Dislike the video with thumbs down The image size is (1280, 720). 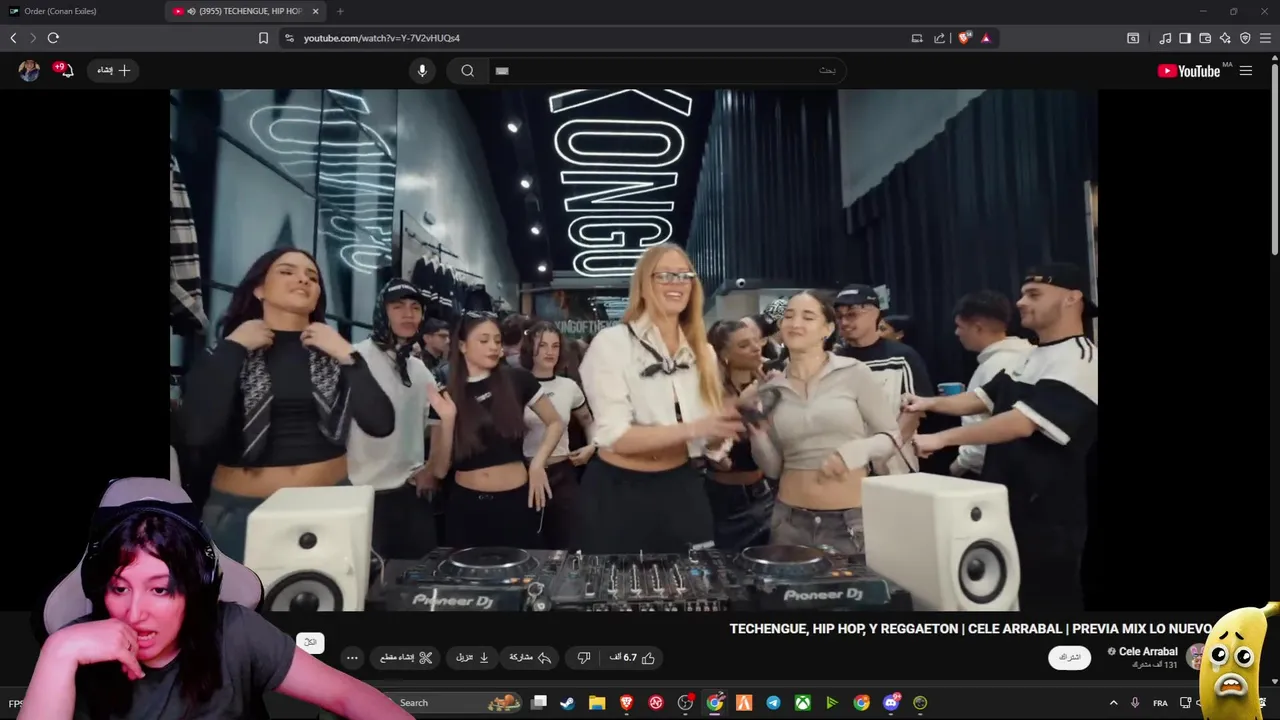point(584,658)
